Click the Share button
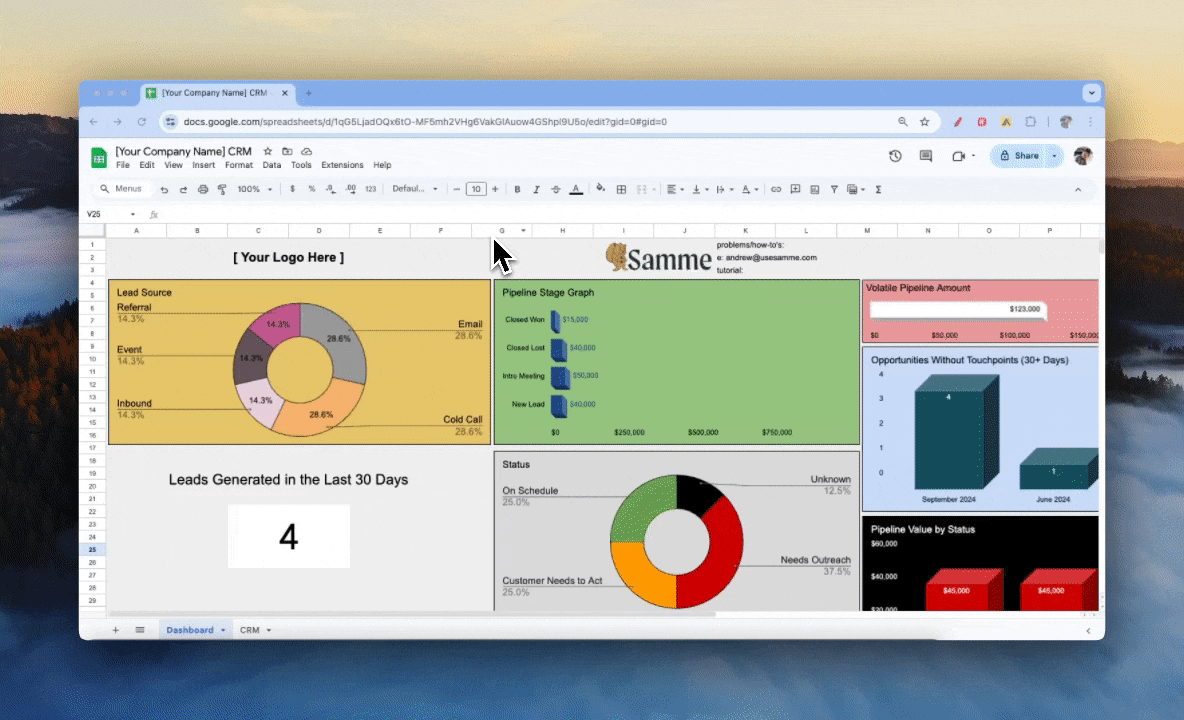The height and width of the screenshot is (720, 1184). click(x=1019, y=156)
